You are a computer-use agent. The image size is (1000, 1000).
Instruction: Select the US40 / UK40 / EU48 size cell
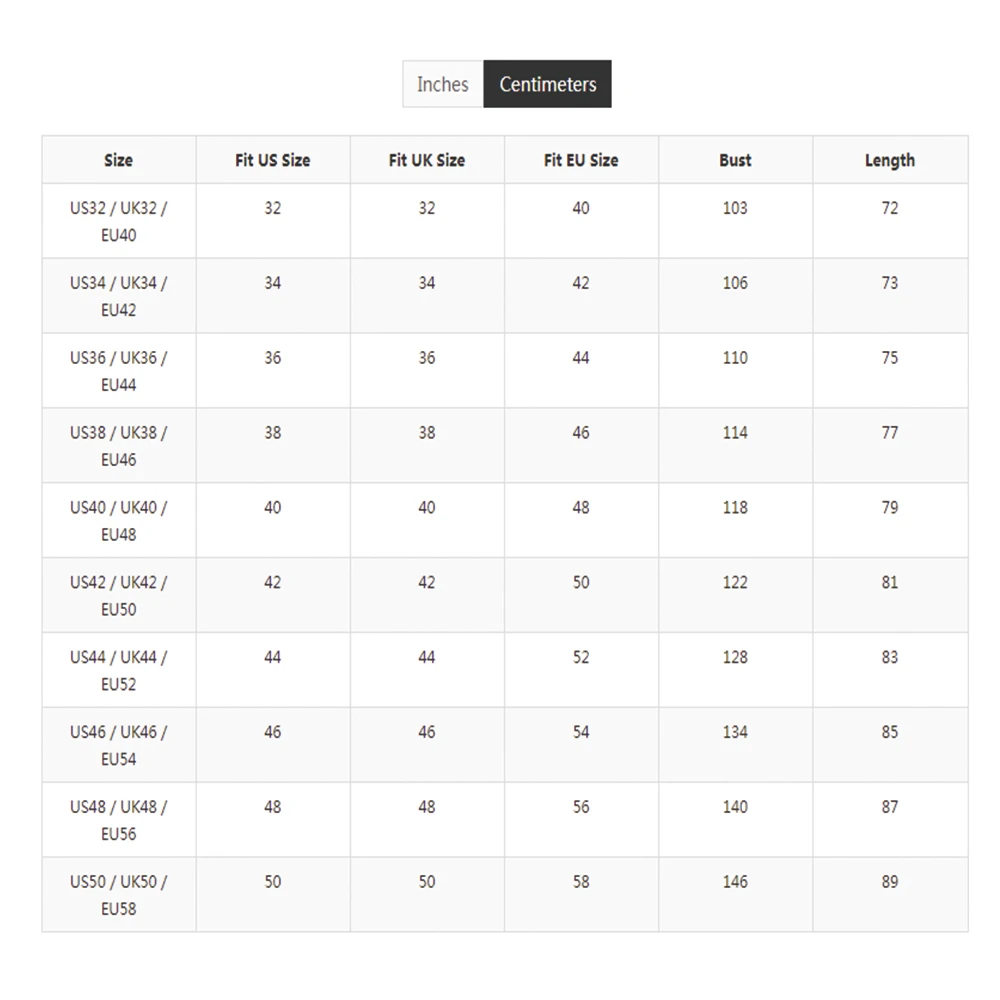pyautogui.click(x=119, y=520)
